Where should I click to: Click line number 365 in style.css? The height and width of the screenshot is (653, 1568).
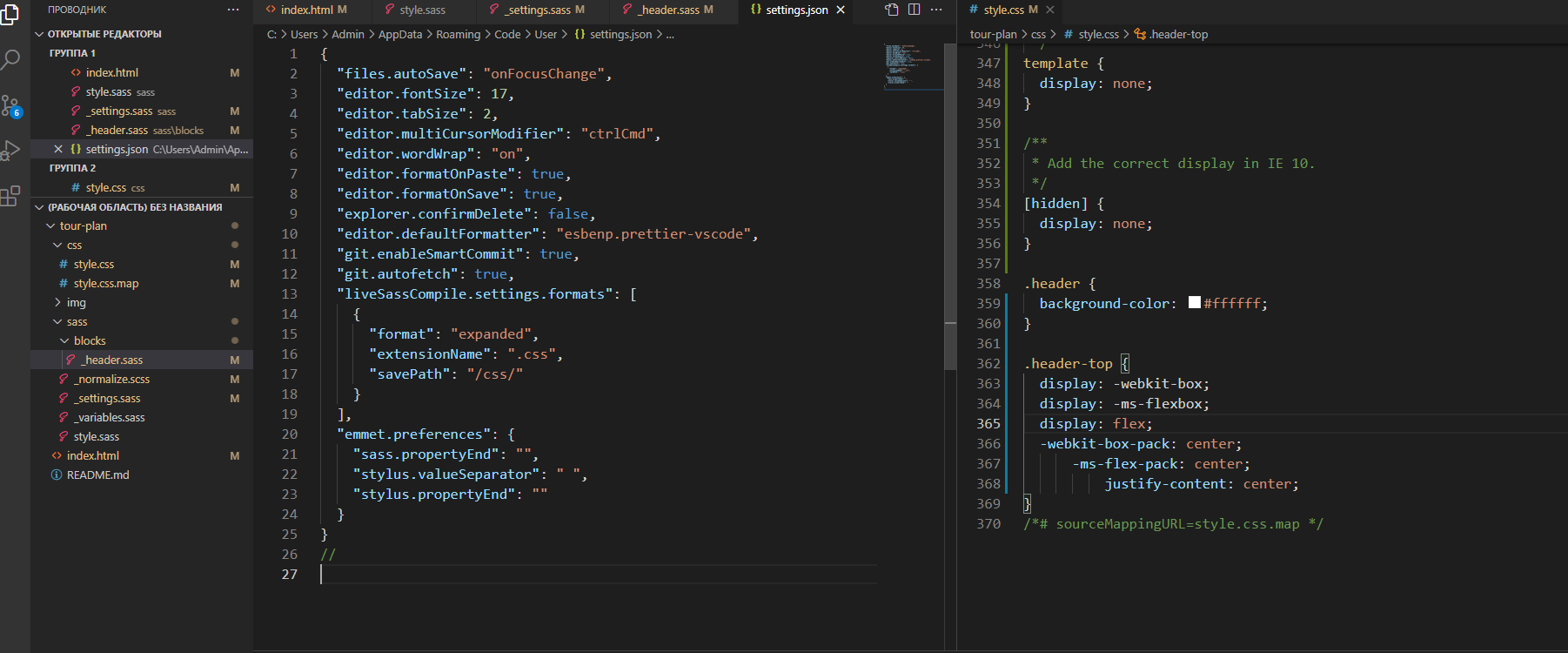[x=988, y=423]
